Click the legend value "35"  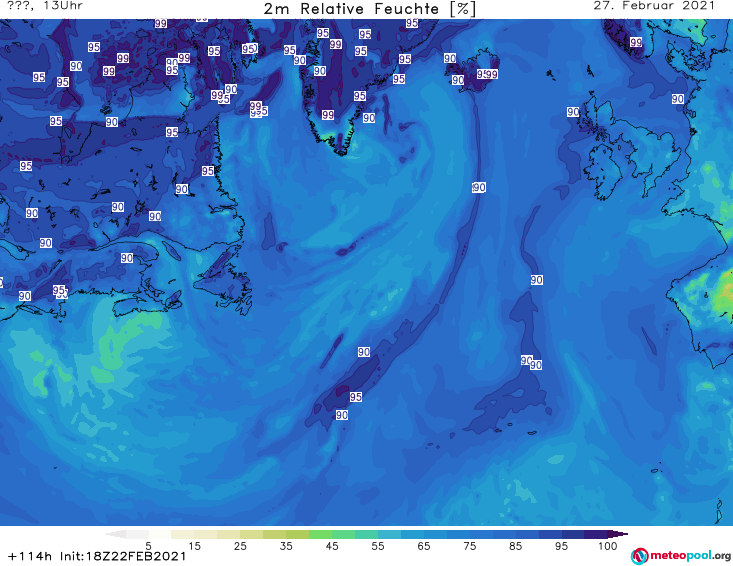286,546
